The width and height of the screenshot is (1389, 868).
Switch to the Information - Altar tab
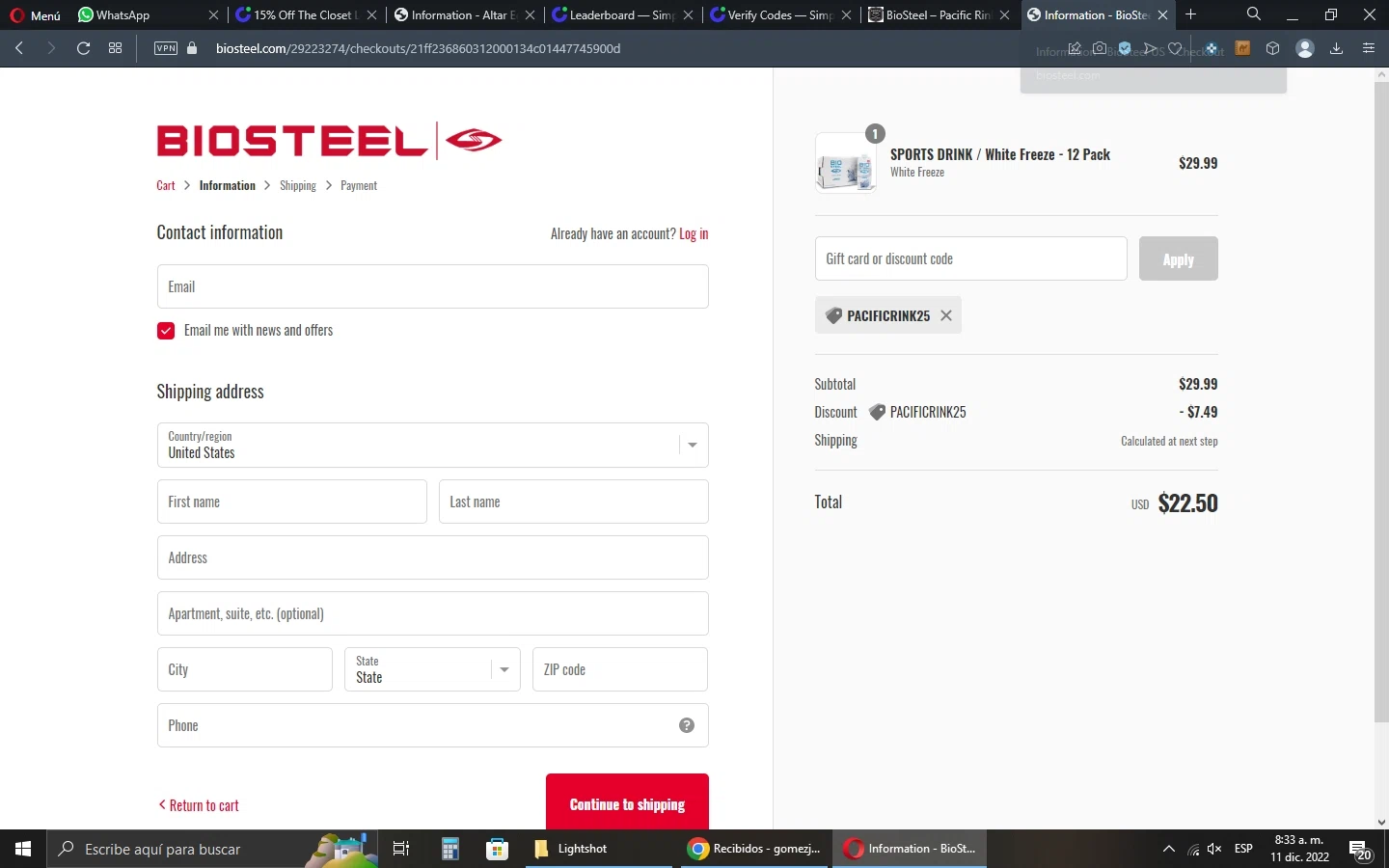click(x=463, y=14)
